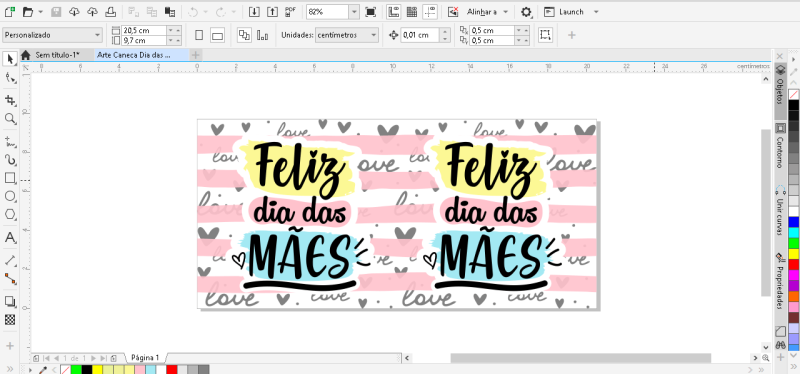The image size is (800, 374).
Task: Click the Launch button
Action: click(565, 12)
